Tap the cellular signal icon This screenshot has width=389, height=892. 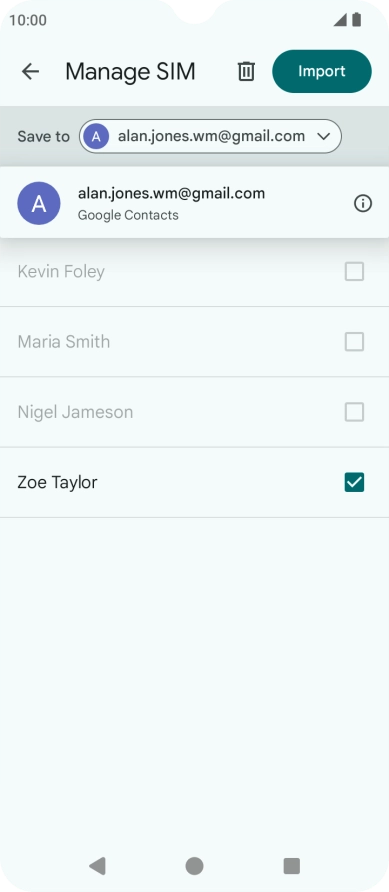pyautogui.click(x=340, y=20)
